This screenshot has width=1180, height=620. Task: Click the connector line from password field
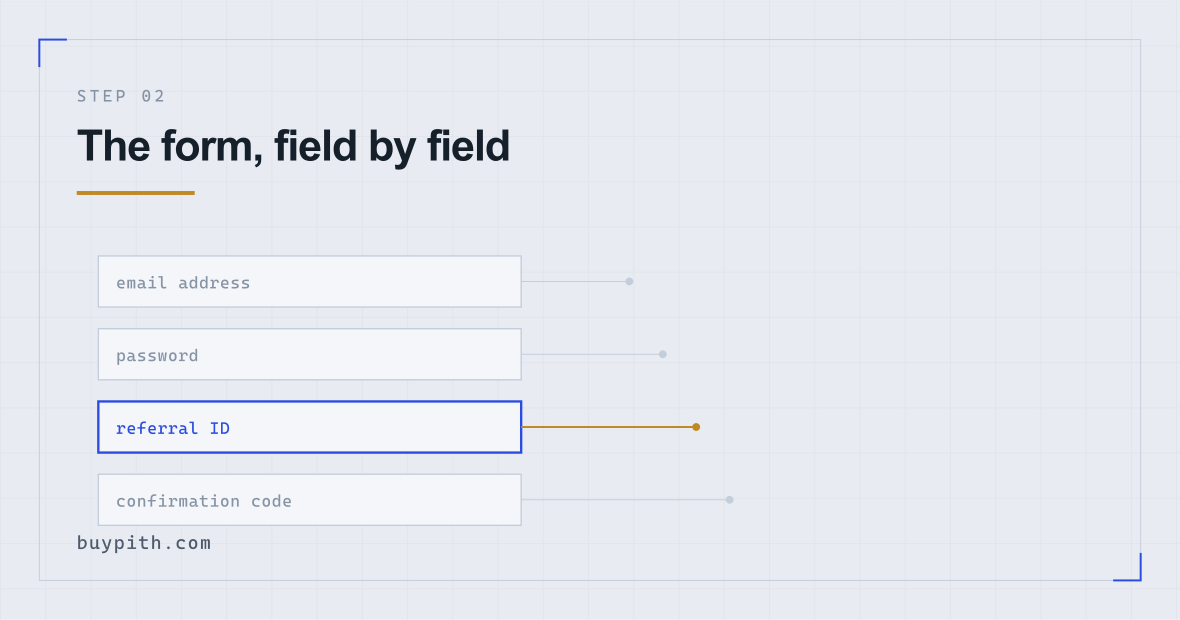[x=590, y=354]
